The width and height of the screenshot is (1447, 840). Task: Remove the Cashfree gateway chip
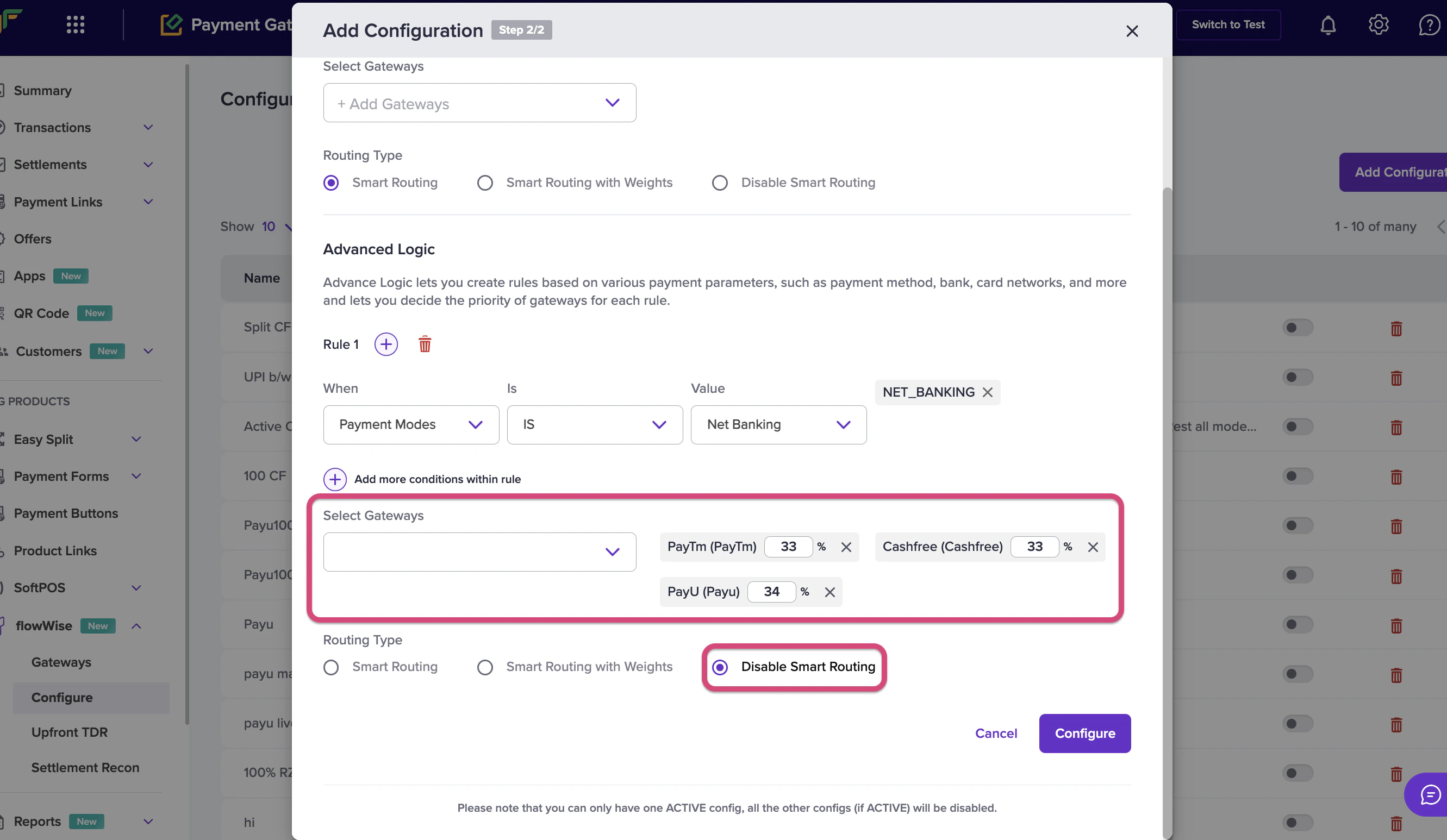click(x=1092, y=547)
